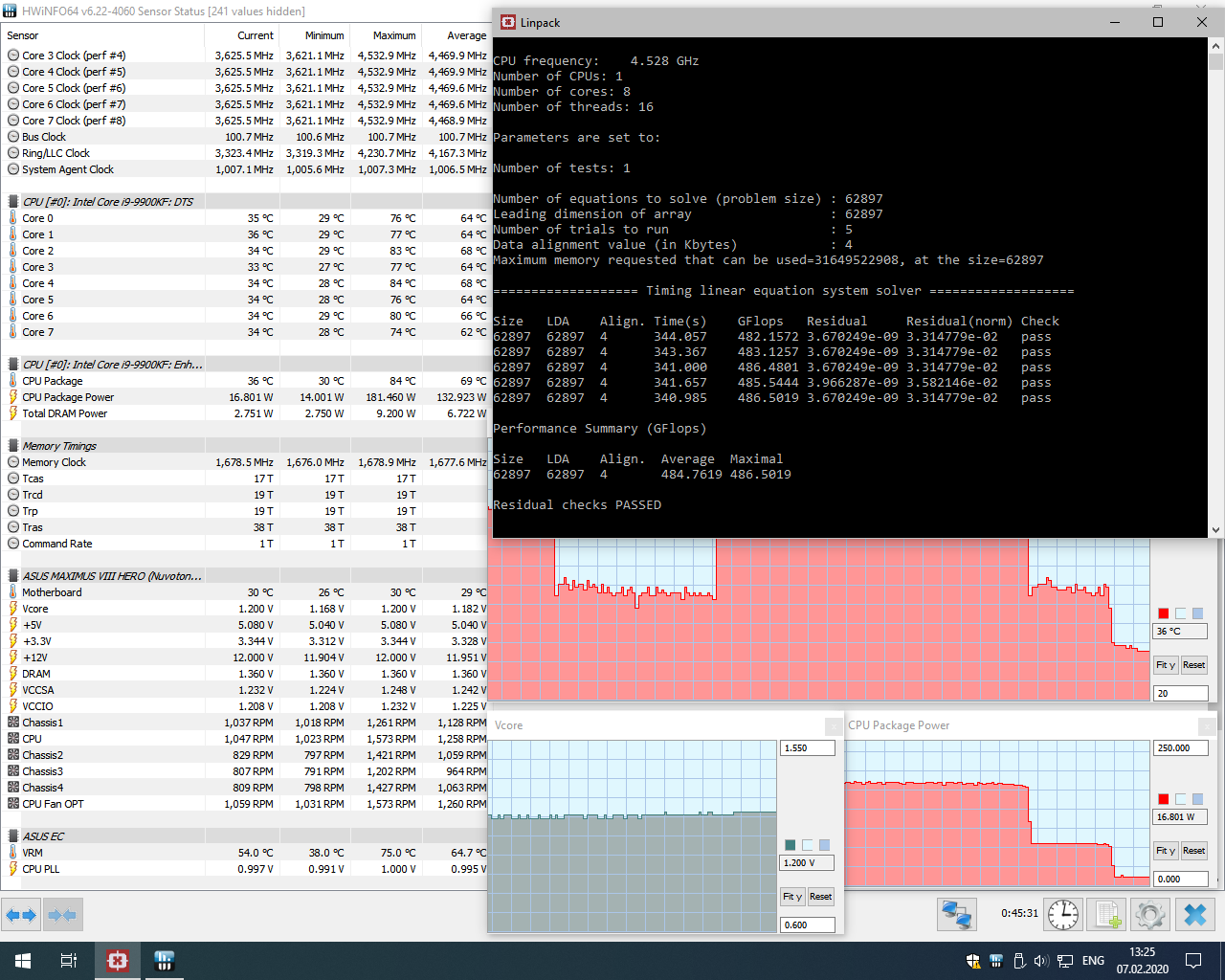Open the Windows Start menu
The height and width of the screenshot is (980, 1225).
point(23,961)
